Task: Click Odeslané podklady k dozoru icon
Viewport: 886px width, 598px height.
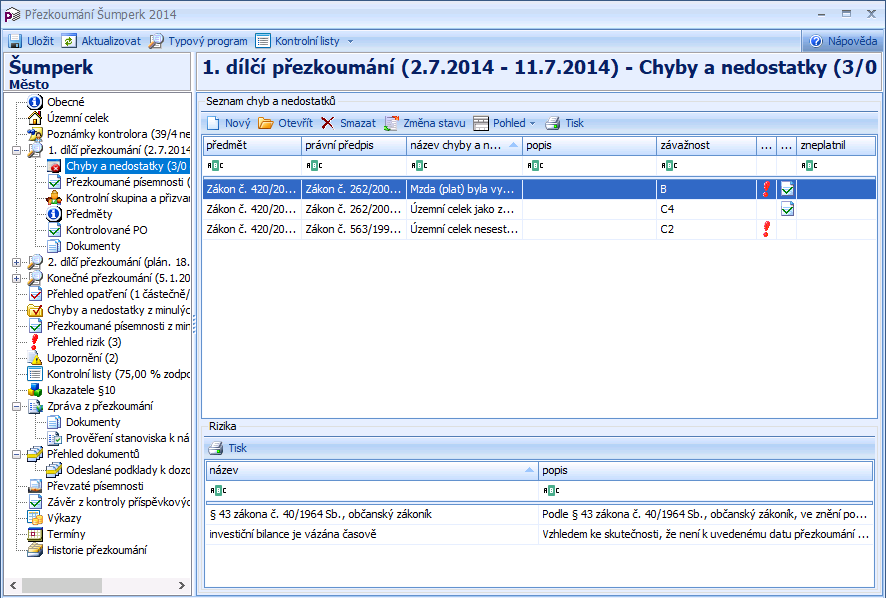Action: 54,470
